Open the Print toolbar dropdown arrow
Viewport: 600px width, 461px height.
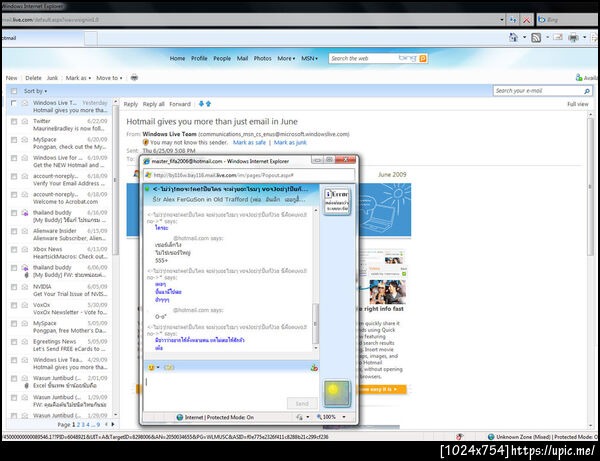pos(584,37)
